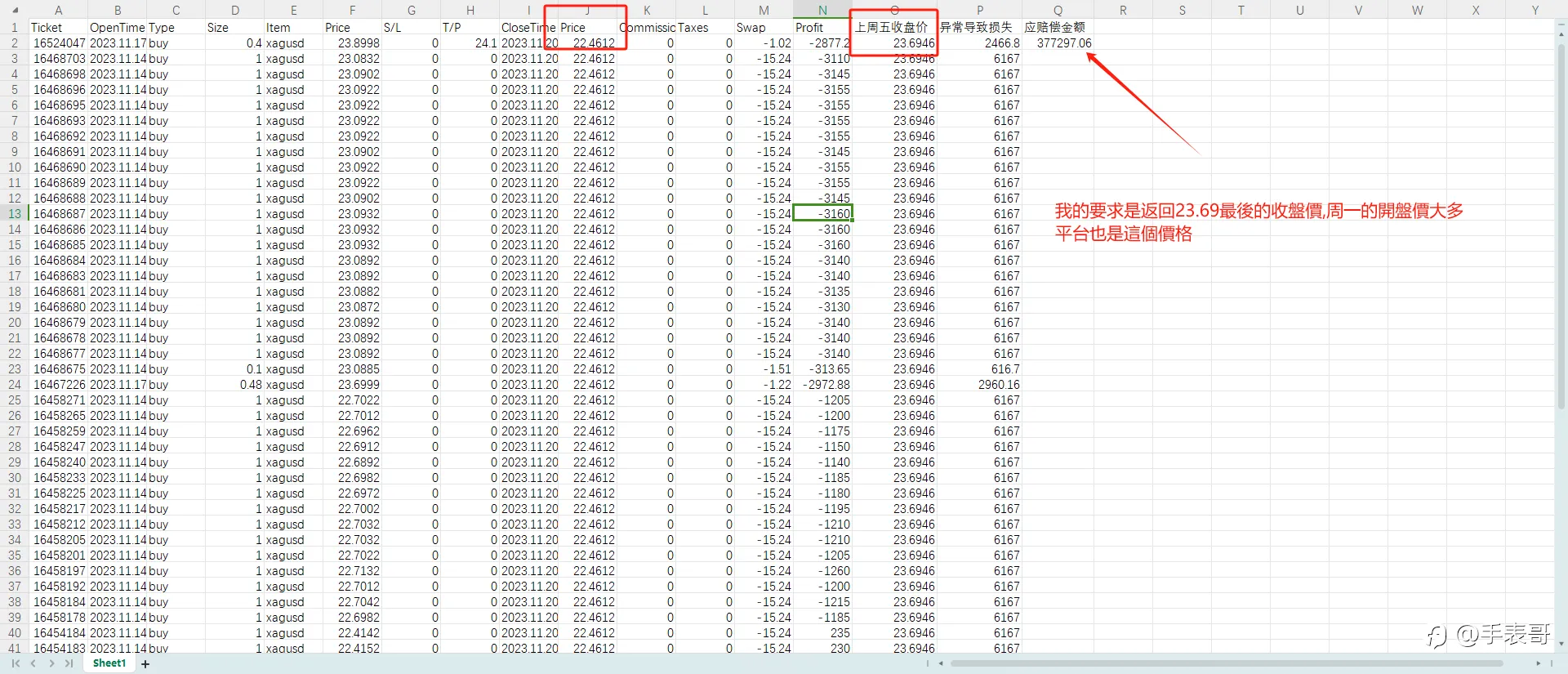Go to the previous sheet using the arrow
This screenshot has height=674, width=1568.
[x=33, y=663]
